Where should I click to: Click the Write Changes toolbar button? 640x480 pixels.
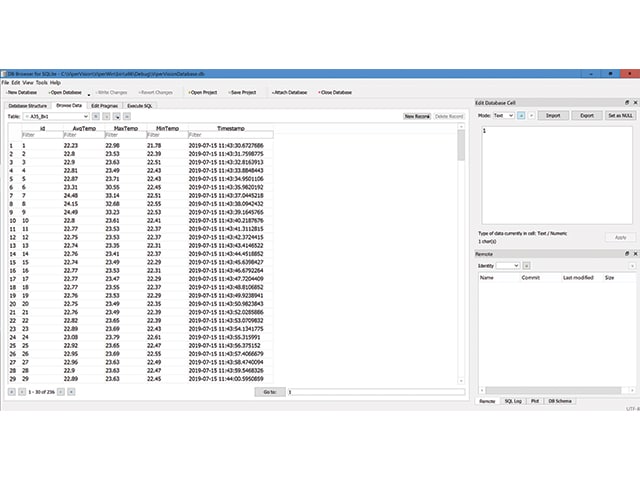point(111,93)
